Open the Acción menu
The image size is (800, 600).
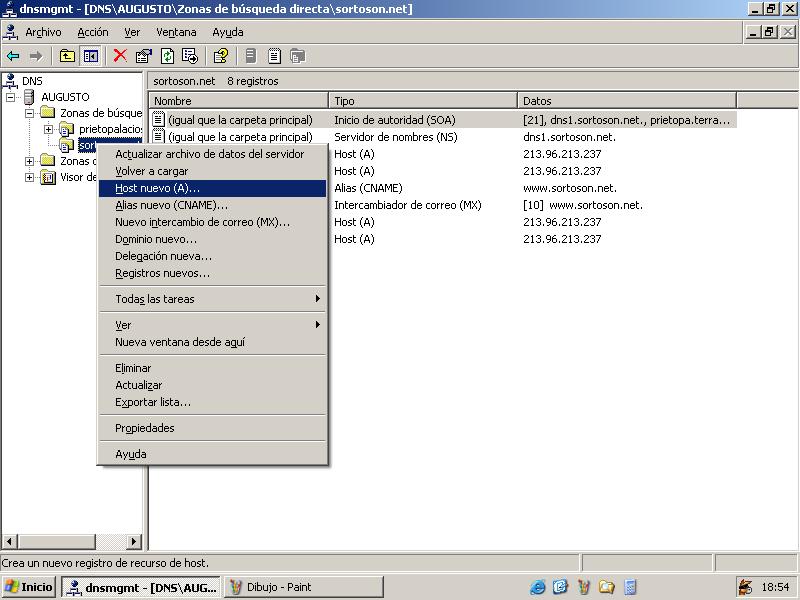tap(93, 32)
